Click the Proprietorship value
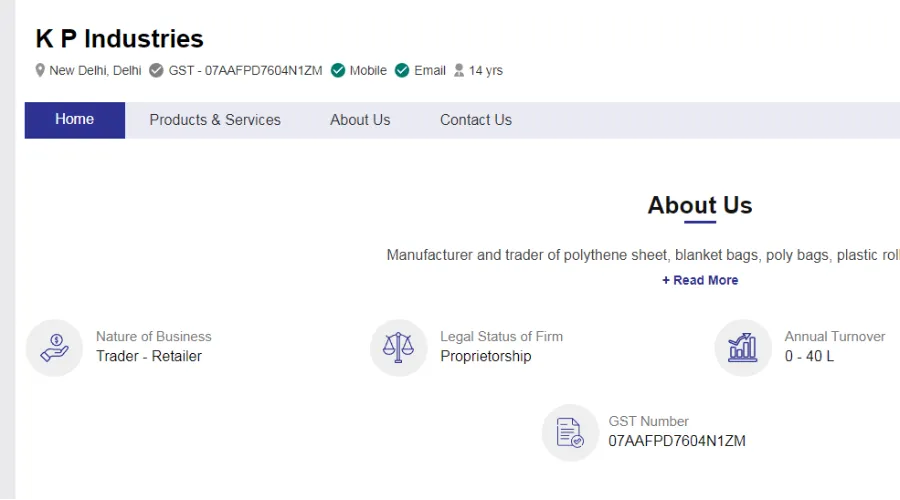Image resolution: width=900 pixels, height=500 pixels. click(486, 356)
